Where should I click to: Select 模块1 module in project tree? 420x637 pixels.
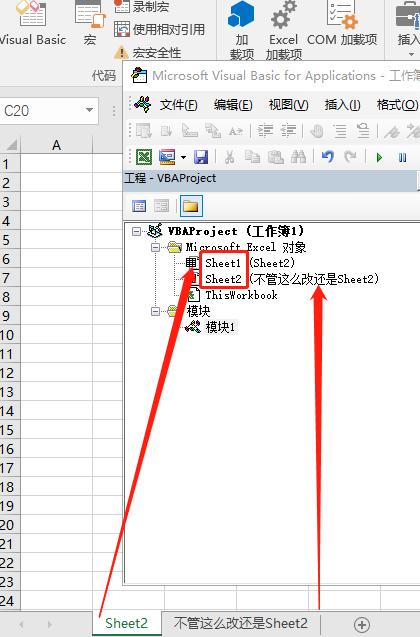pos(220,327)
